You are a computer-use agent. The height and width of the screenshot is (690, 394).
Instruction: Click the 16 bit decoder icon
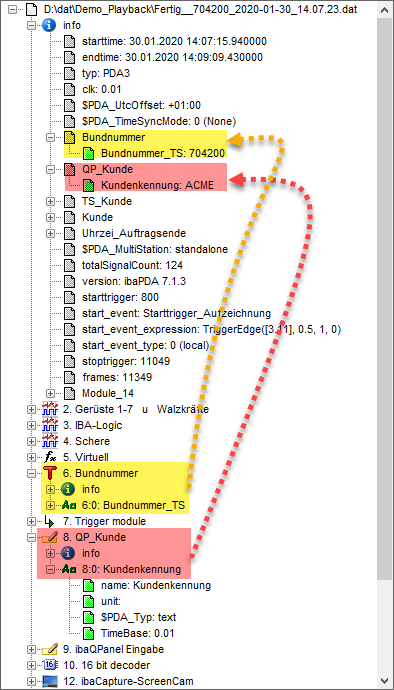(x=51, y=664)
